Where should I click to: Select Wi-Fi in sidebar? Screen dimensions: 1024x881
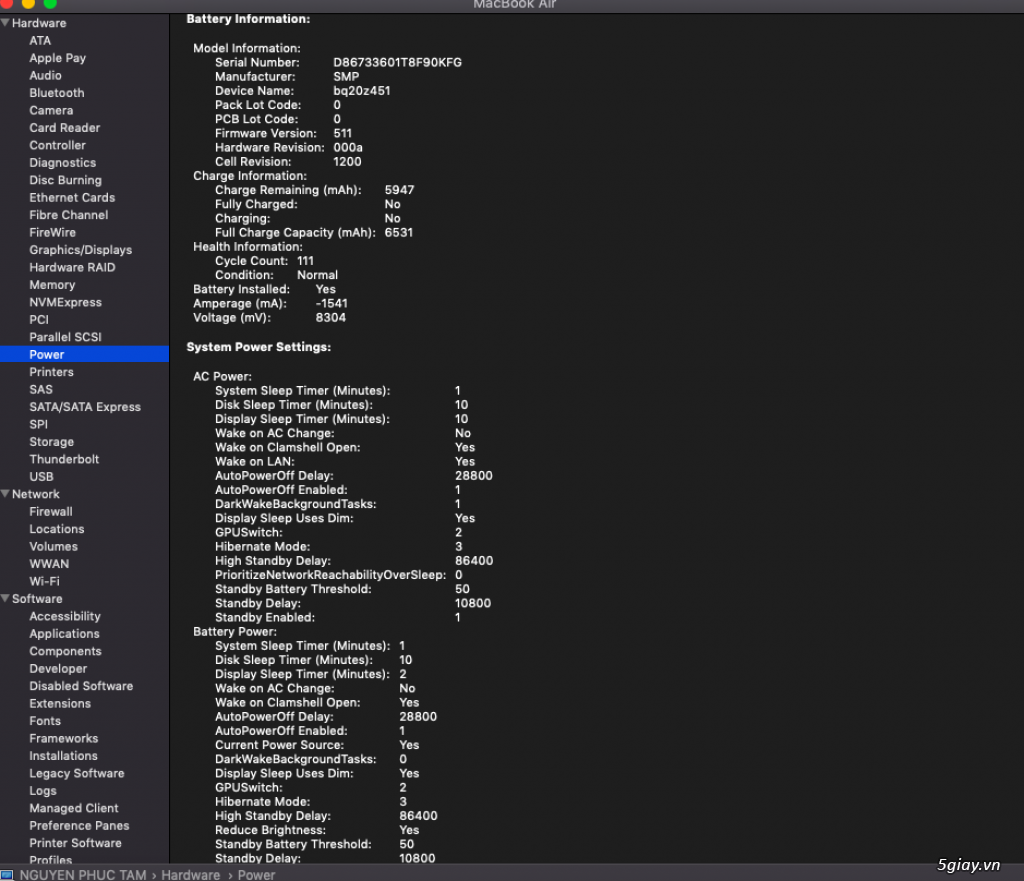(x=44, y=581)
